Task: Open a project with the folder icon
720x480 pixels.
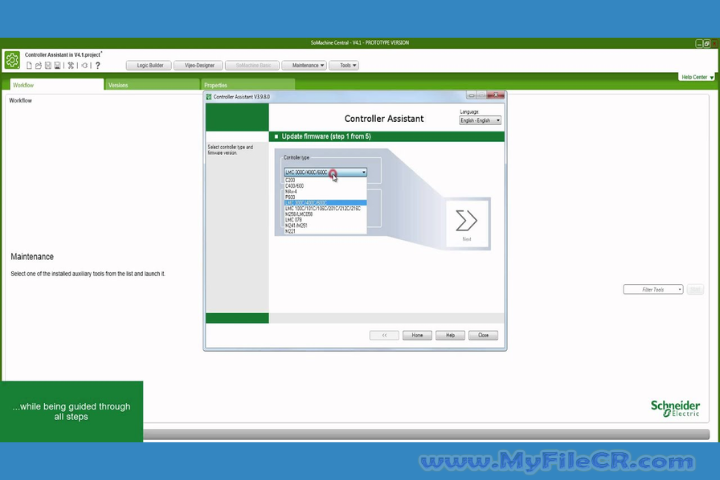Action: click(39, 66)
